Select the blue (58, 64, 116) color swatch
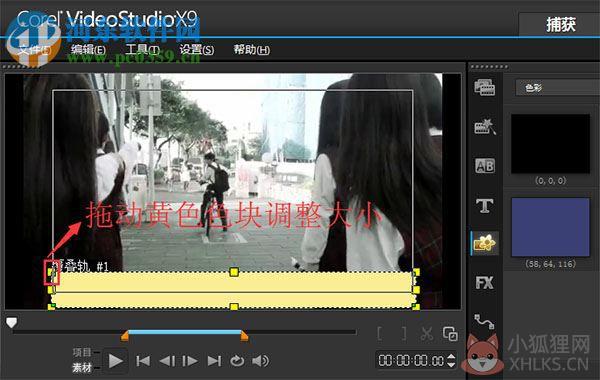Screen dimensions: 600x380 (551, 227)
